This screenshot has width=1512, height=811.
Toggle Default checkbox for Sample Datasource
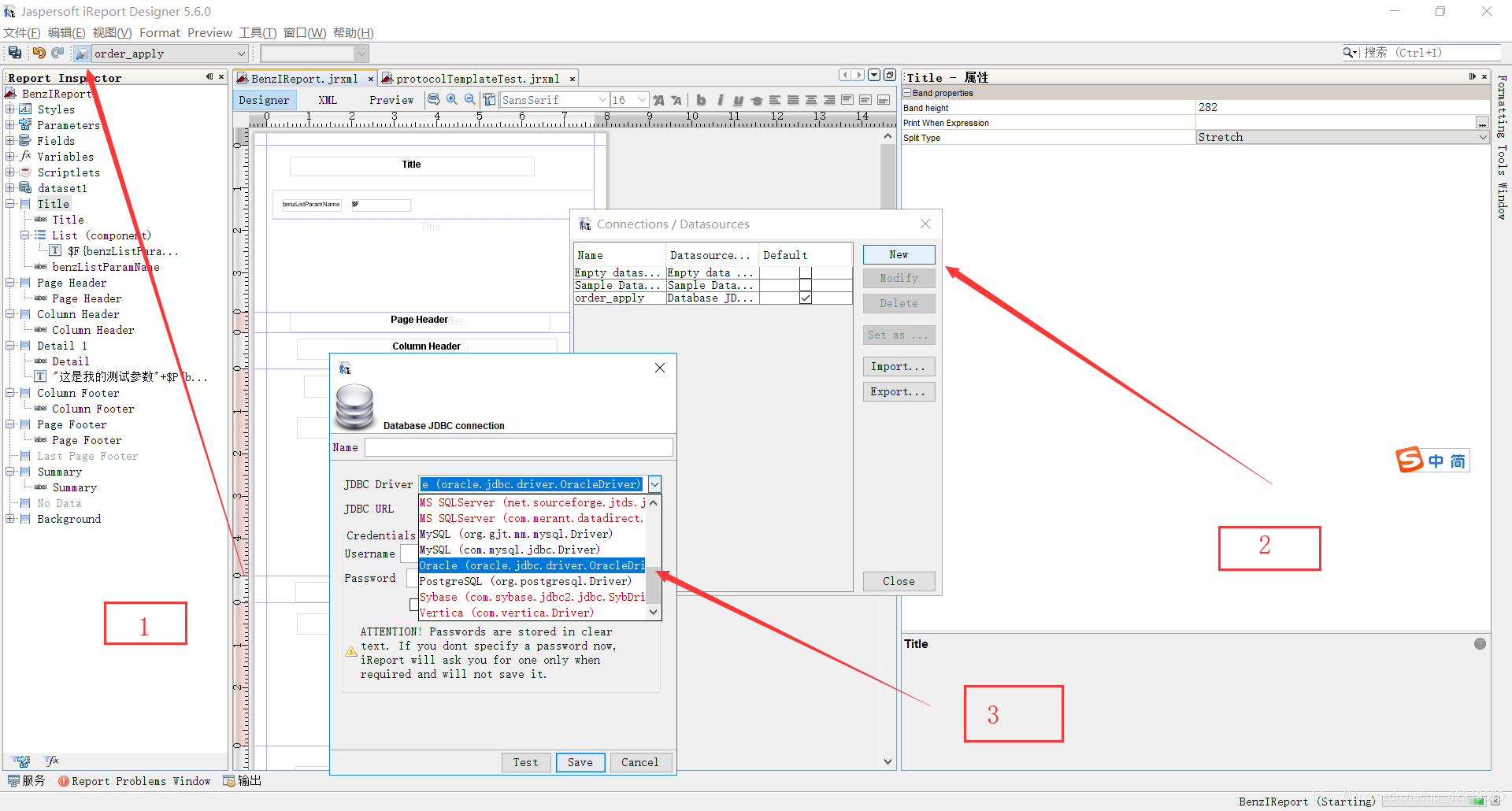click(805, 285)
